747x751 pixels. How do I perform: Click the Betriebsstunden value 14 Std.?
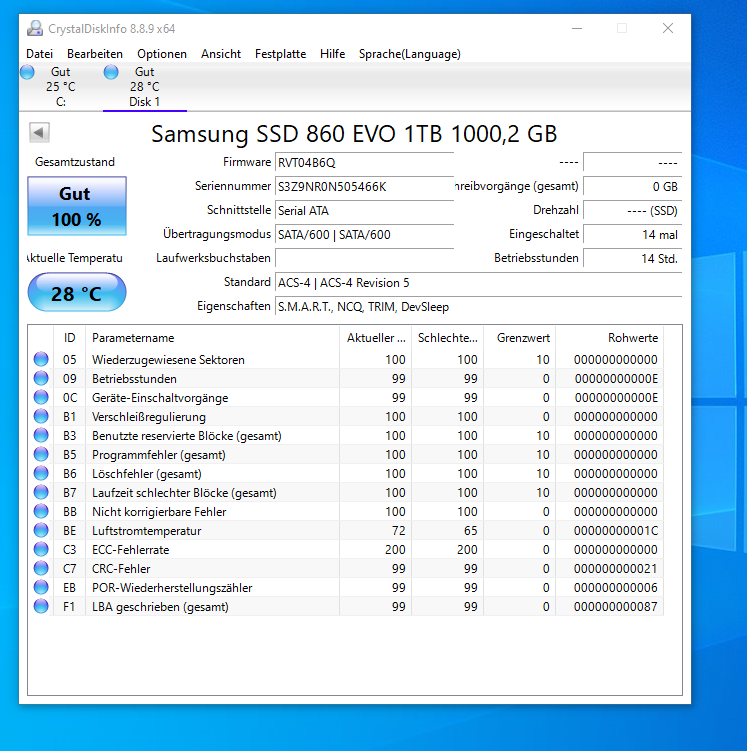coord(632,259)
